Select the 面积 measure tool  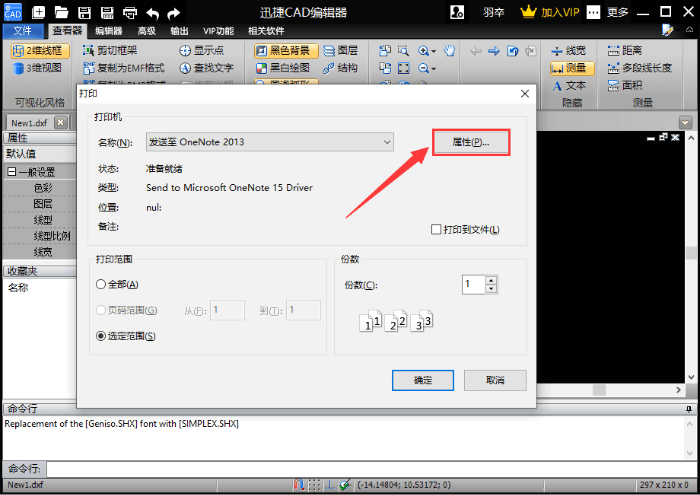tap(625, 85)
